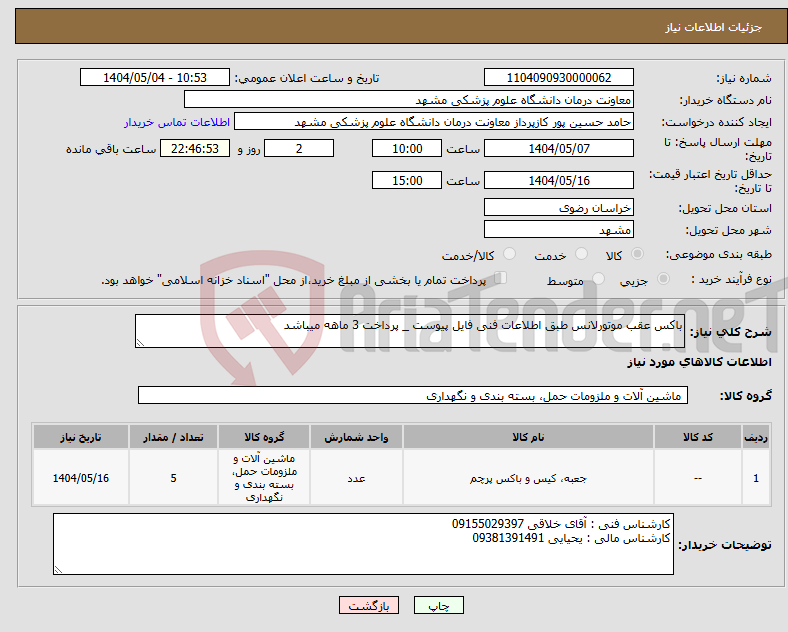788x632 pixels.
Task: Click the تاریخ نیاز column header
Action: [81, 437]
